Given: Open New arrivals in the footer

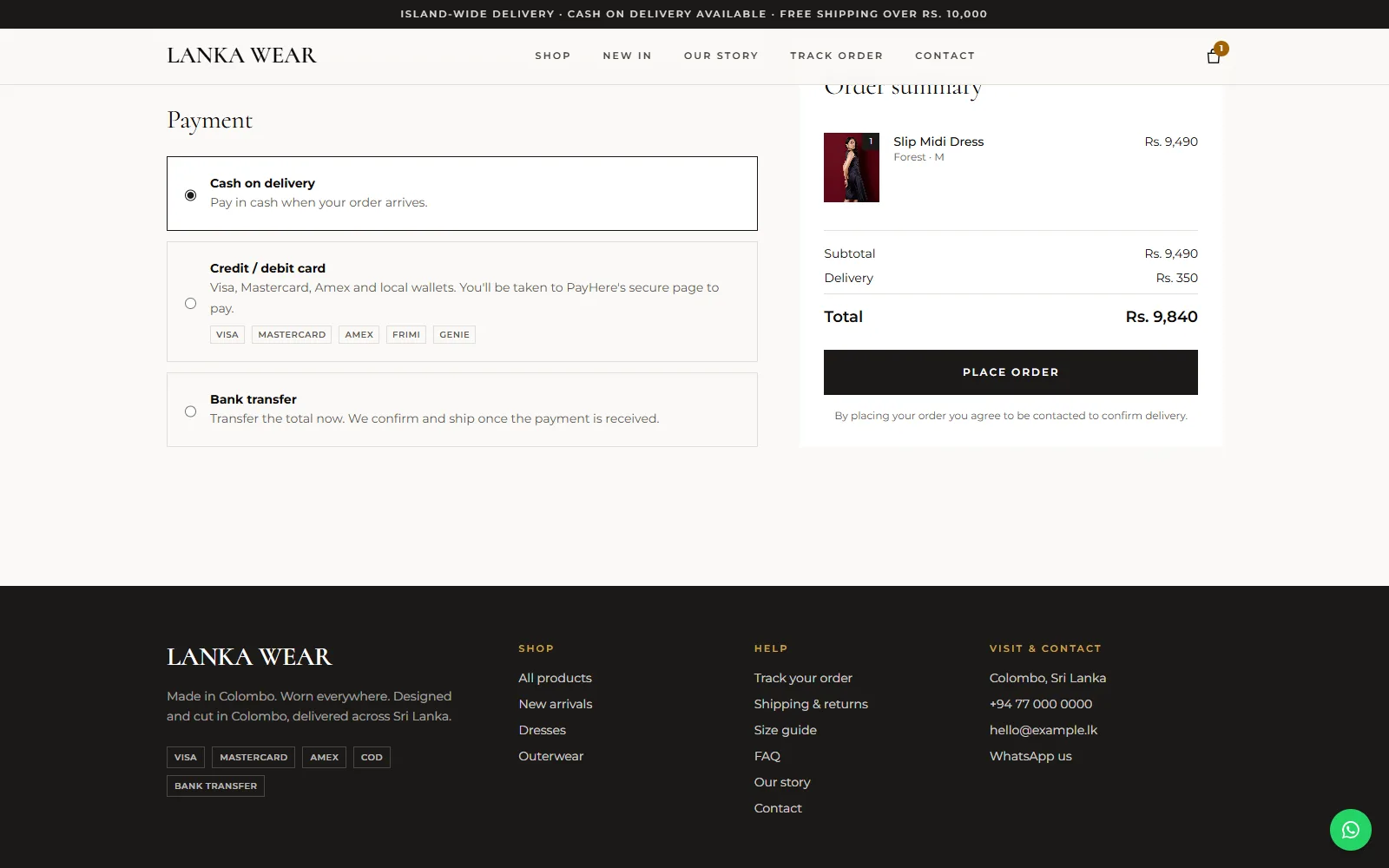Looking at the screenshot, I should tap(556, 704).
